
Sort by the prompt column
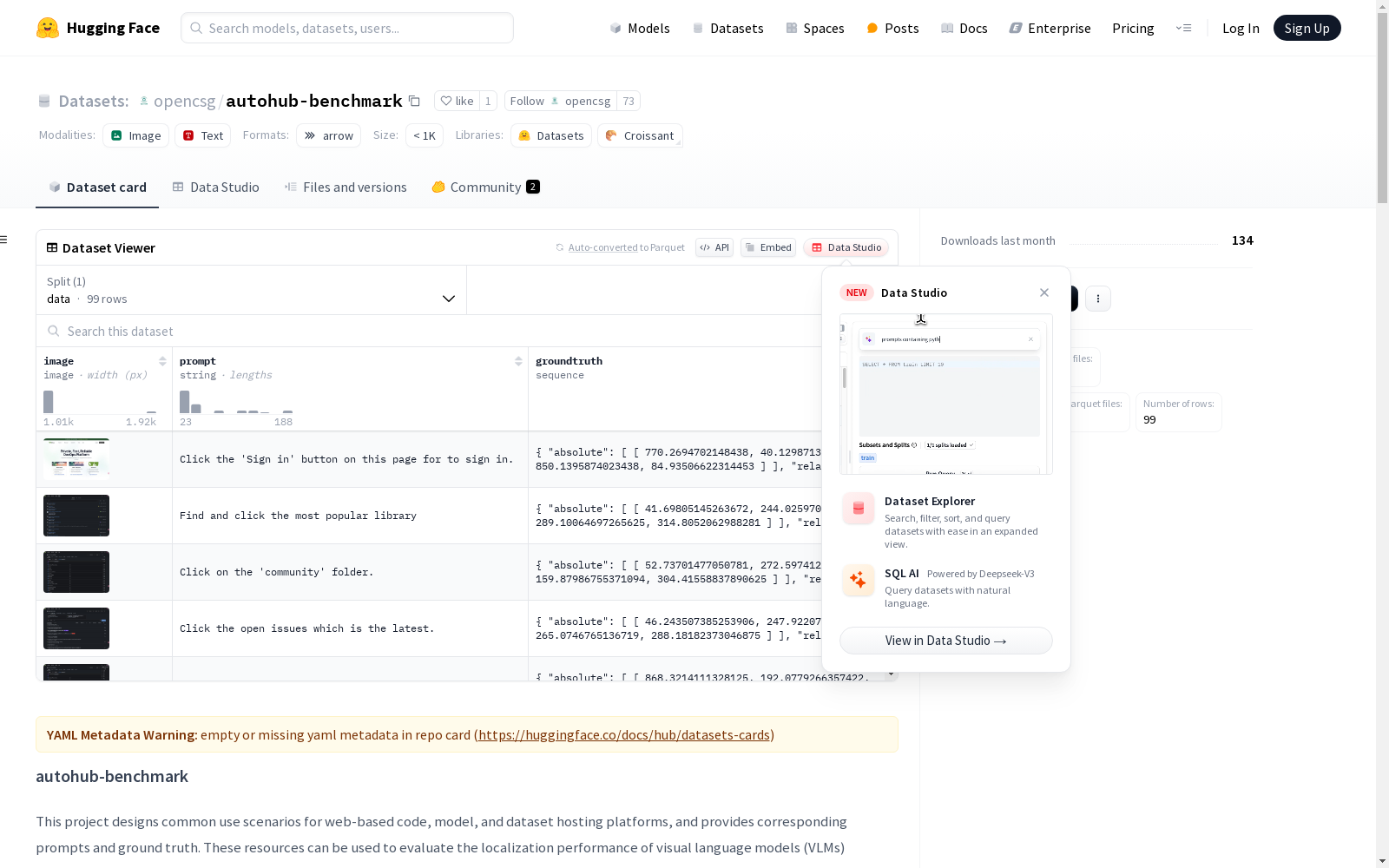(x=518, y=361)
